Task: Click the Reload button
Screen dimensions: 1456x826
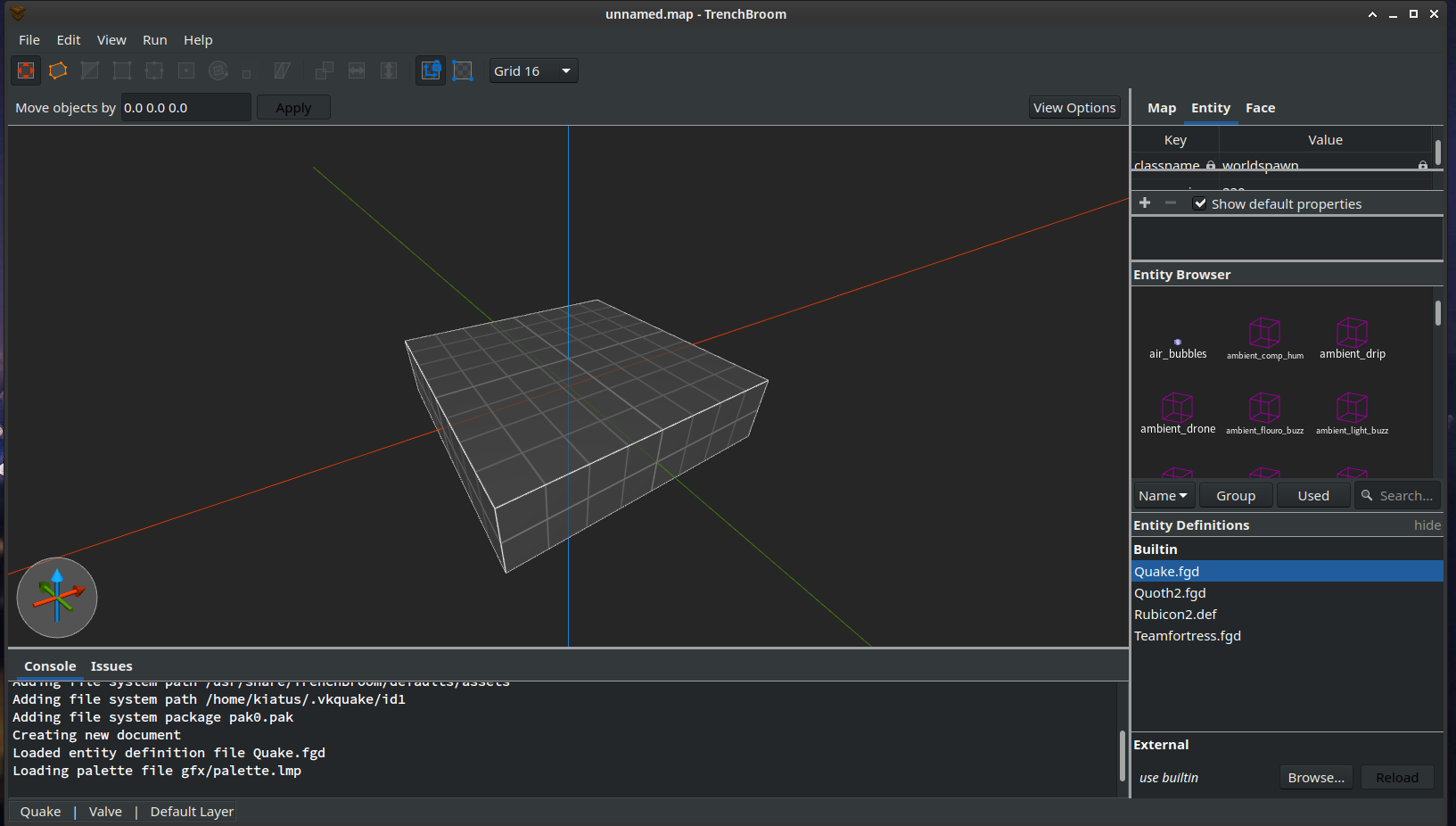Action: tap(1397, 778)
